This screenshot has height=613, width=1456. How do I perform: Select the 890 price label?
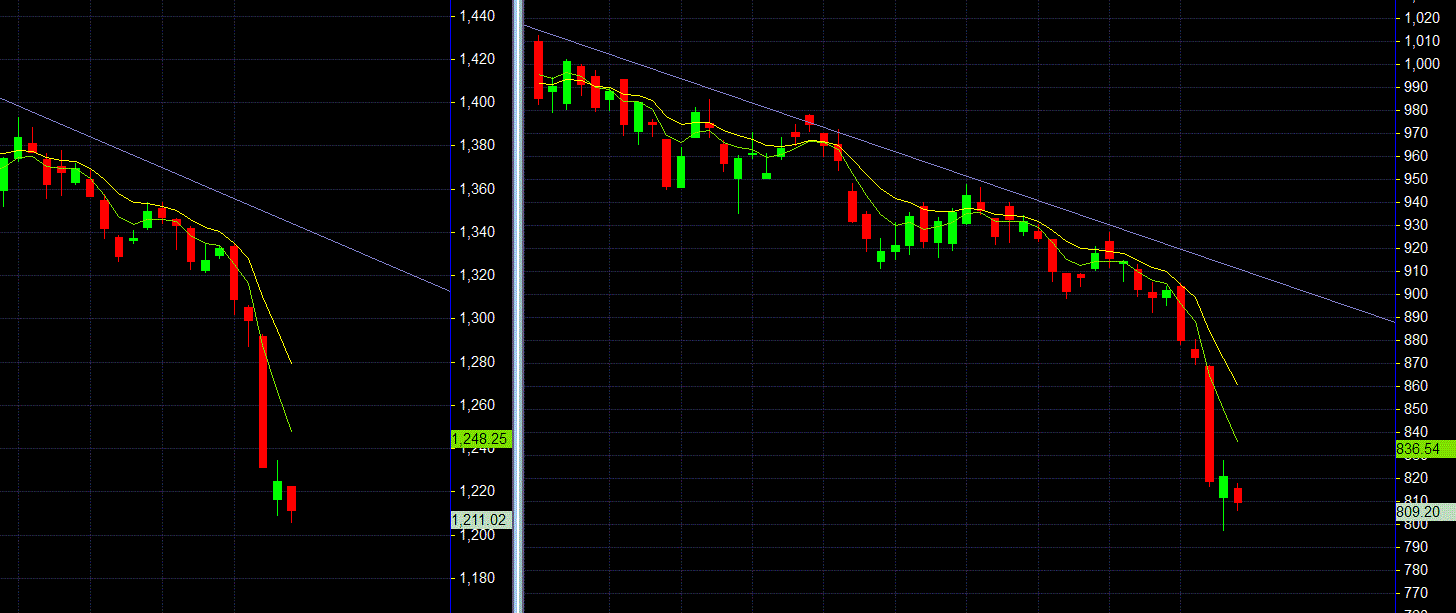click(1418, 317)
